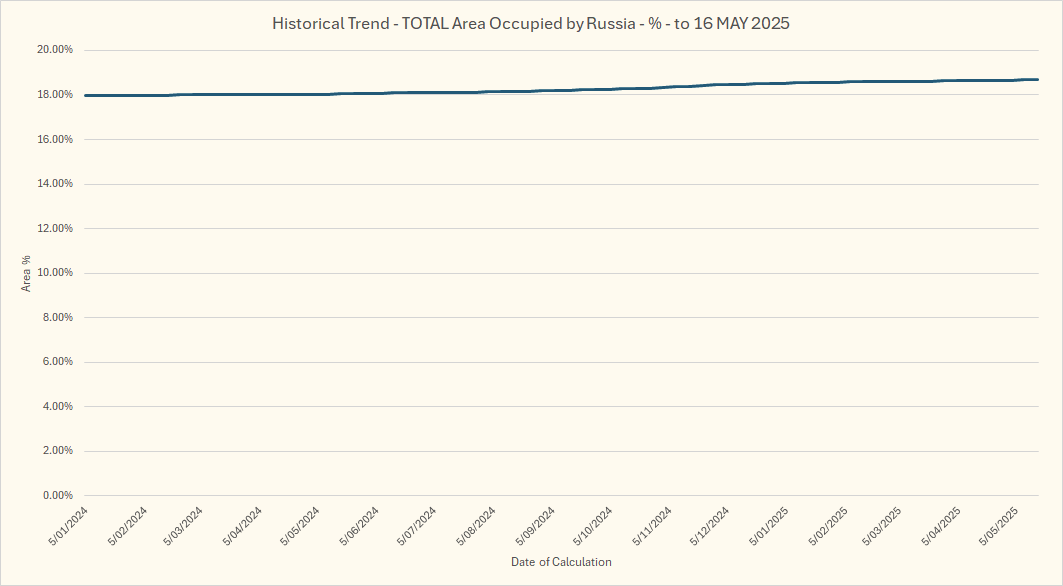Click the 14.00% y-axis label
Image resolution: width=1063 pixels, height=586 pixels.
[x=52, y=184]
